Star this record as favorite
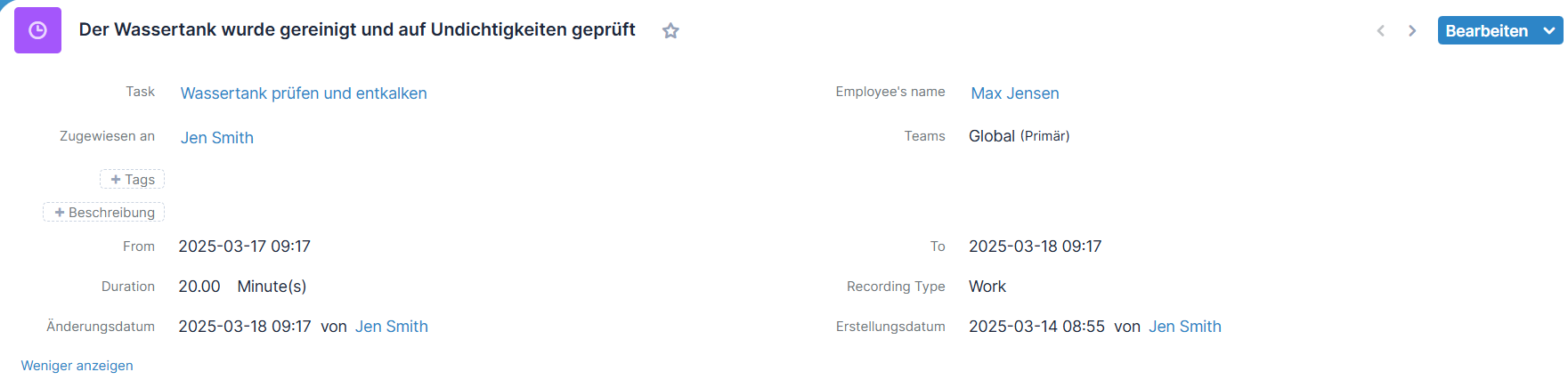Viewport: 1568px width, 380px height. [670, 31]
